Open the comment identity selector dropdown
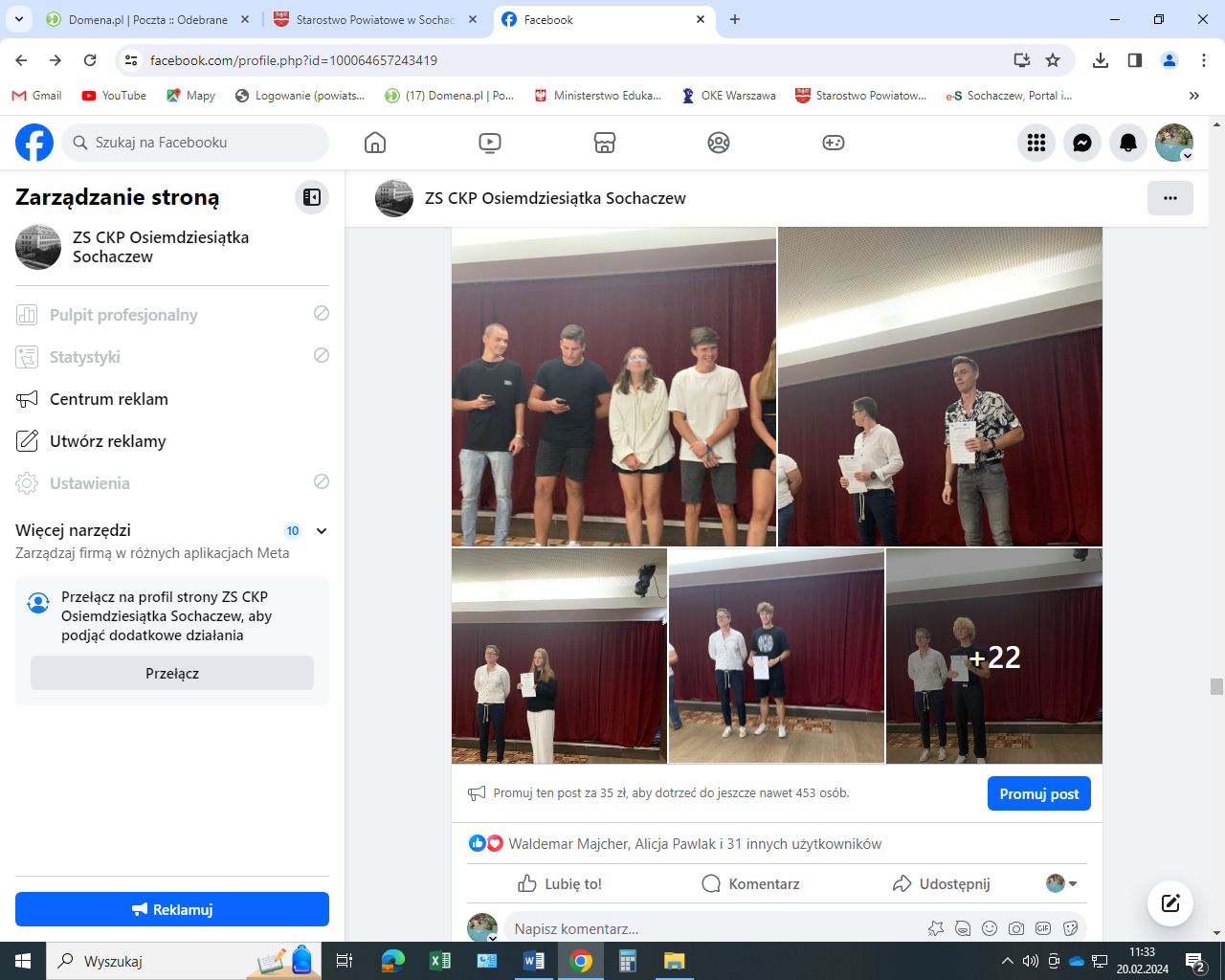Image resolution: width=1225 pixels, height=980 pixels. pos(1061,883)
